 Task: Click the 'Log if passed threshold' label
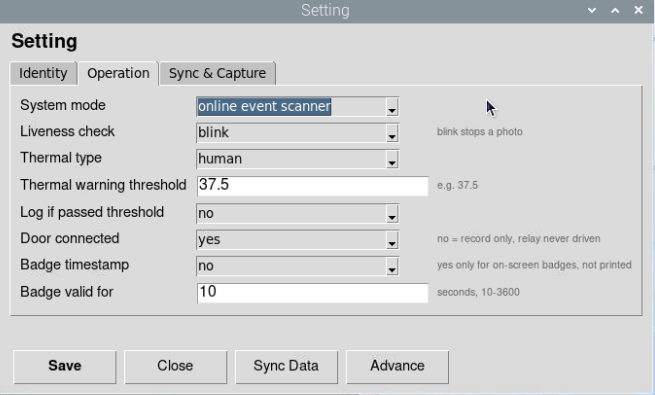[92, 212]
